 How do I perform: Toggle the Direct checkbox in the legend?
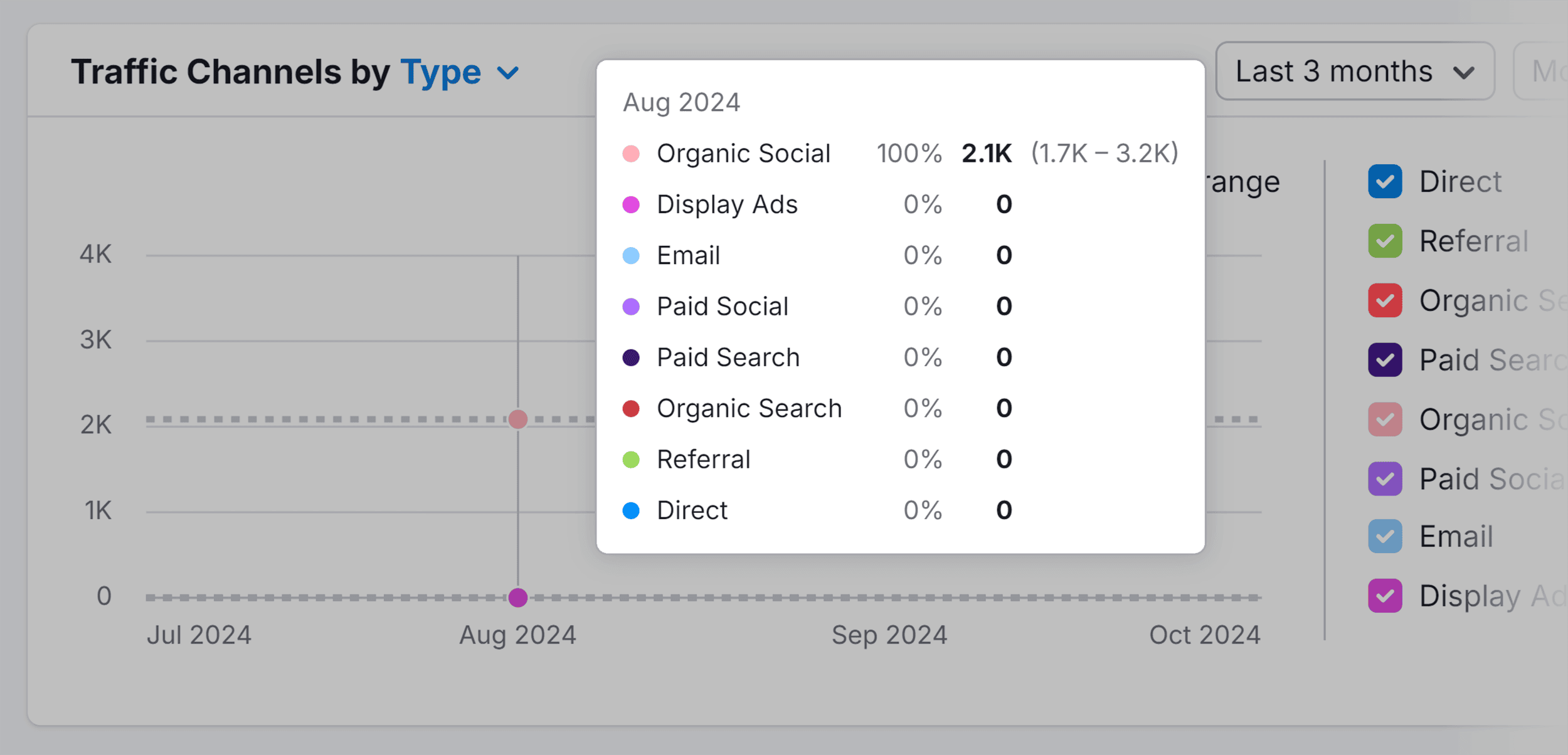coord(1384,181)
